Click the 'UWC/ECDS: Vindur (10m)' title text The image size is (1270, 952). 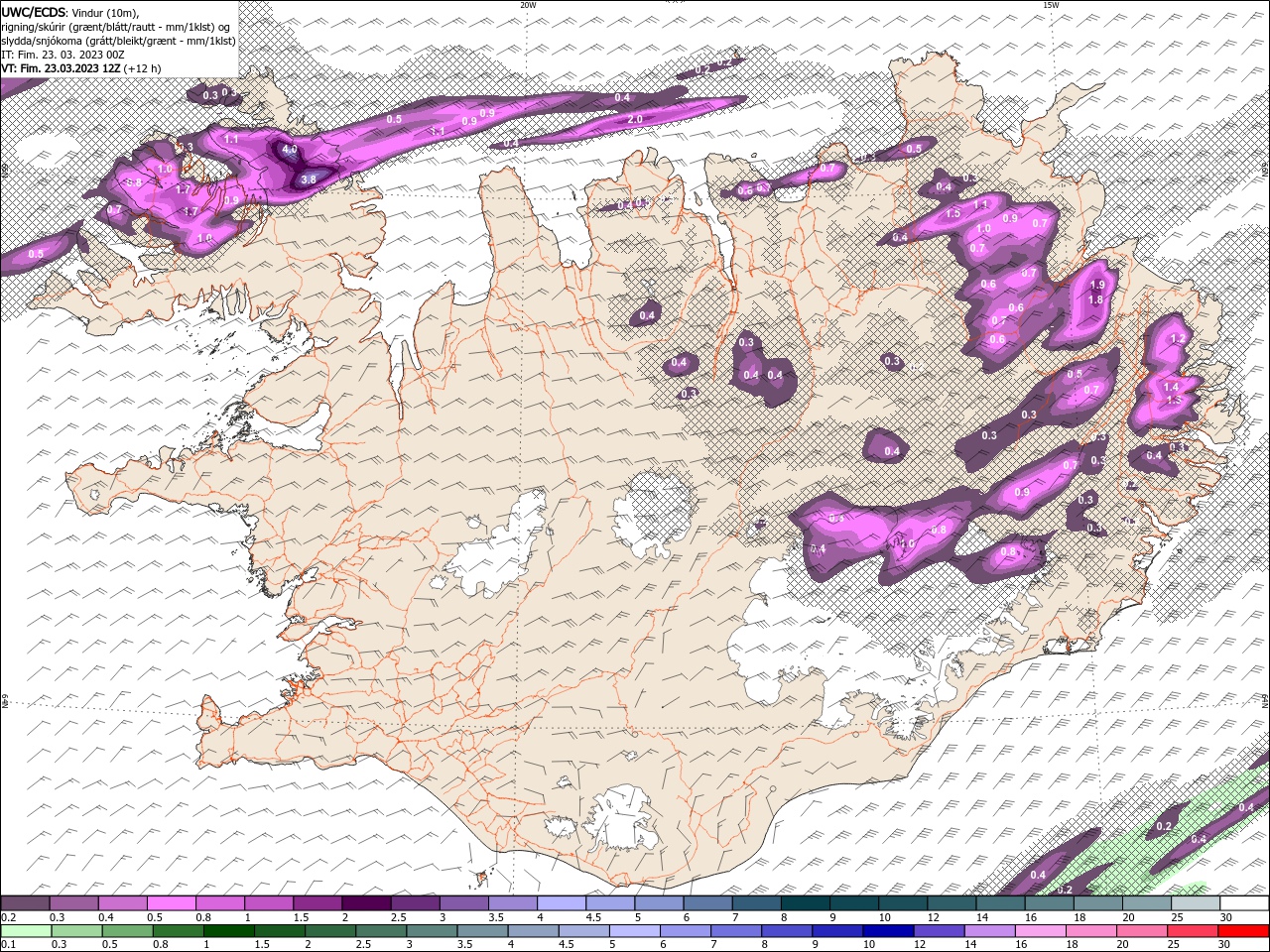[x=69, y=12]
